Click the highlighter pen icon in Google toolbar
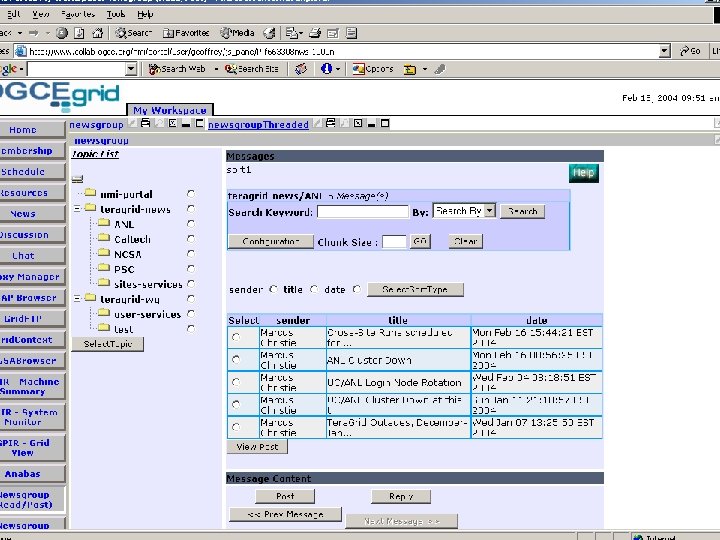 click(x=440, y=69)
